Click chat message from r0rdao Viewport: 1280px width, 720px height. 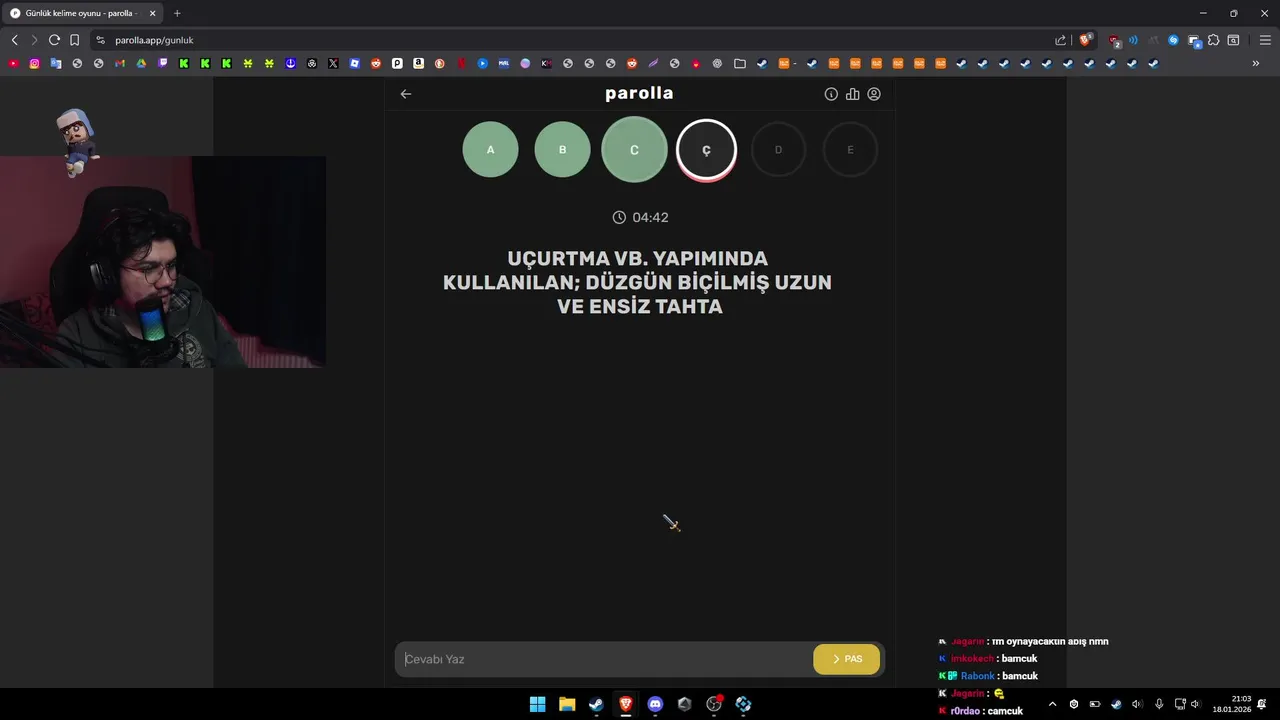[980, 711]
